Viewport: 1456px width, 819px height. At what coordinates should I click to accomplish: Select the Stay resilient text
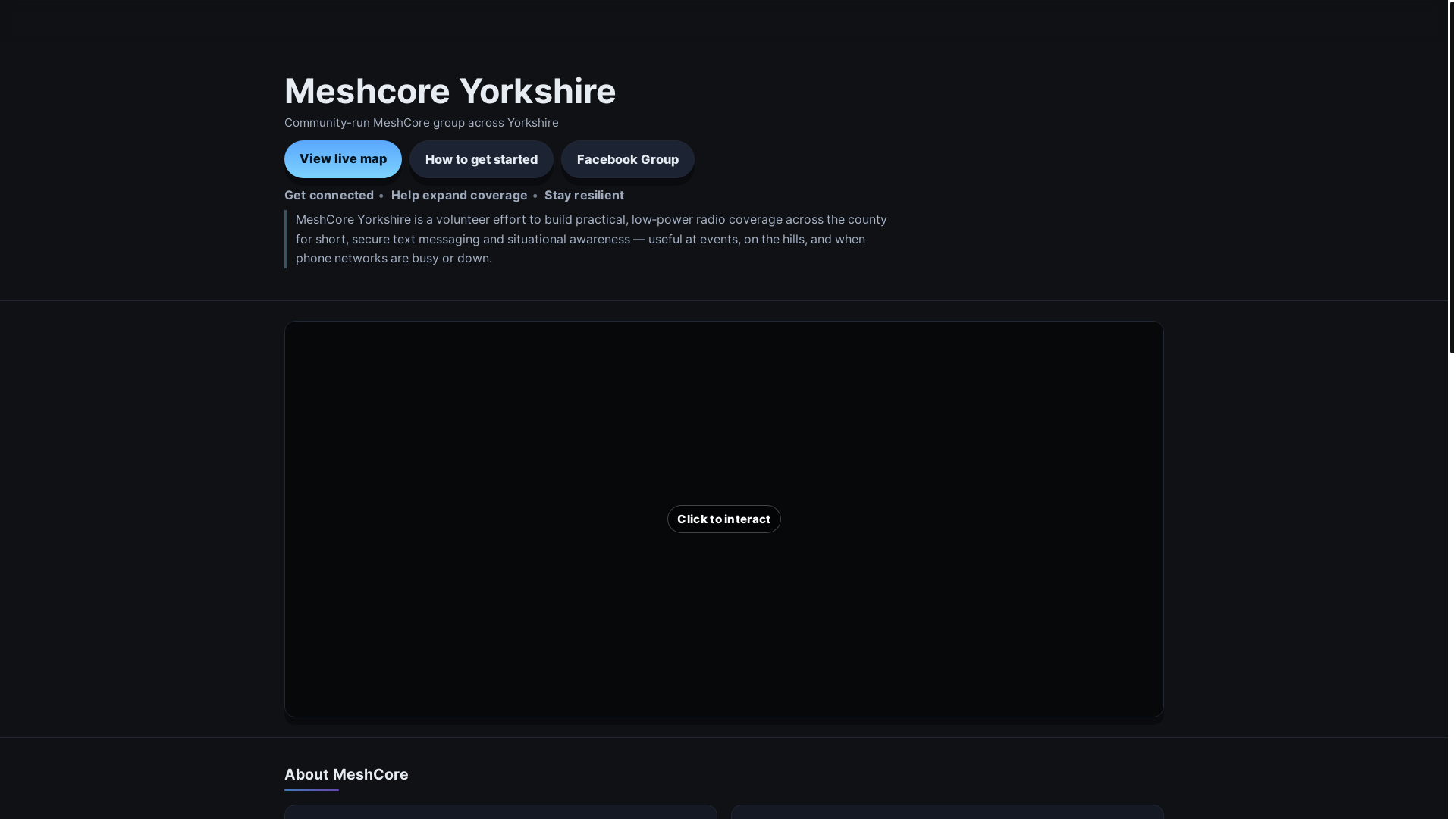[x=584, y=195]
